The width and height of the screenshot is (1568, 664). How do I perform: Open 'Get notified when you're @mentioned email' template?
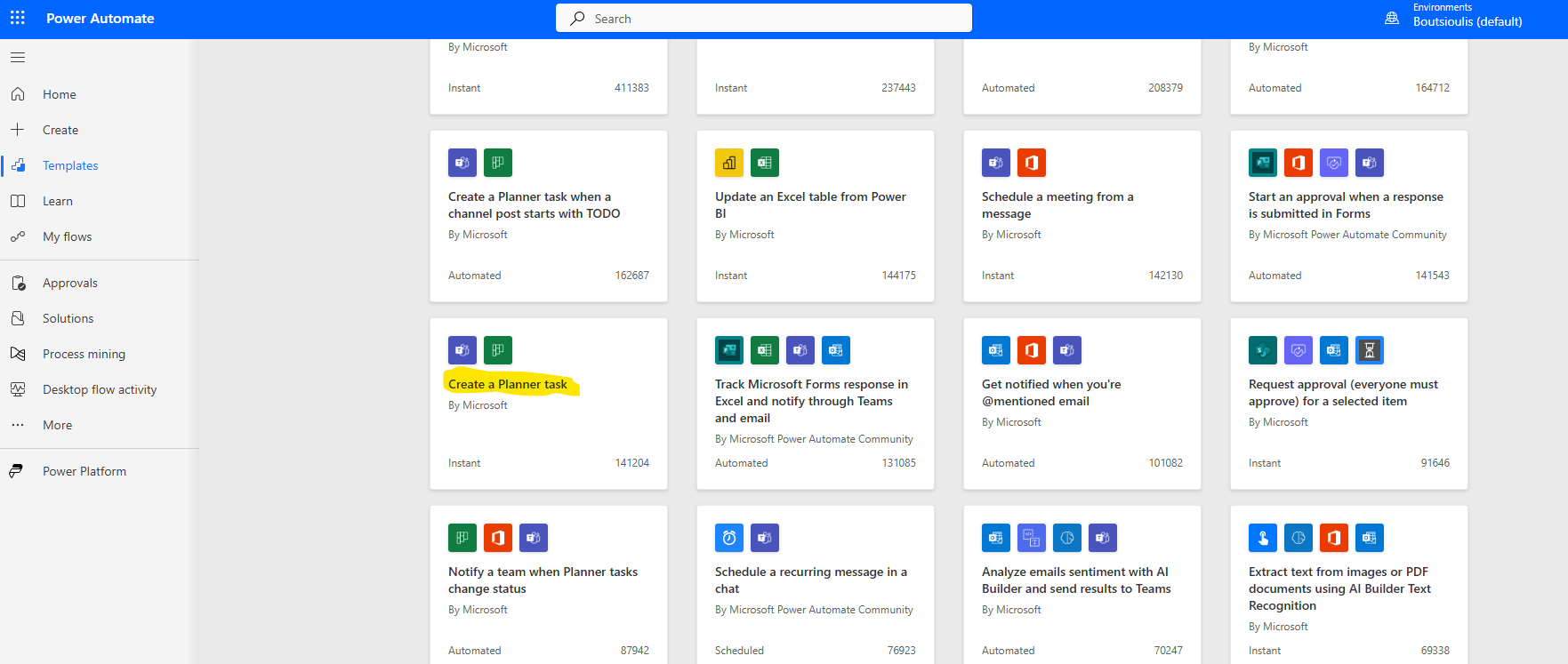tap(1051, 392)
